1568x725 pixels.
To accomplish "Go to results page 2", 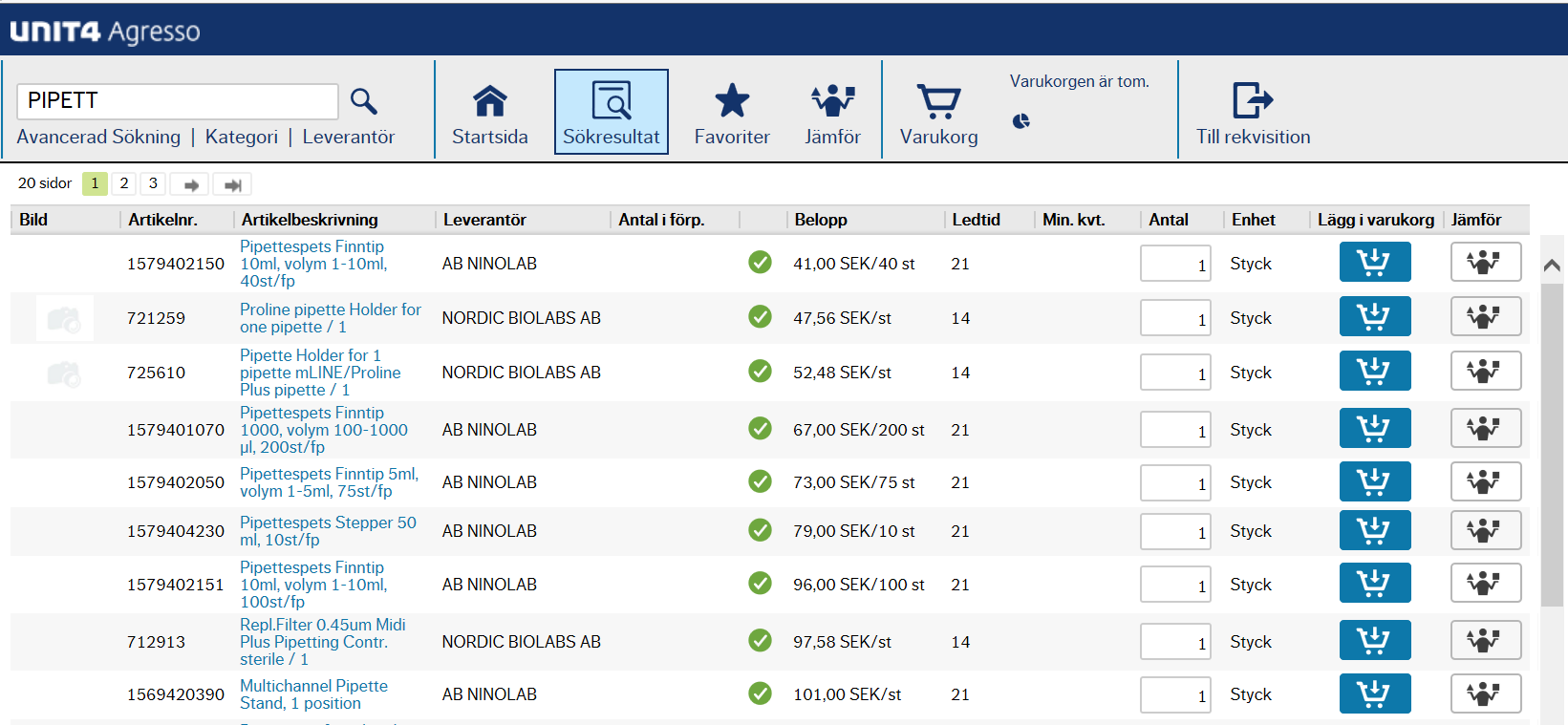I will click(124, 183).
